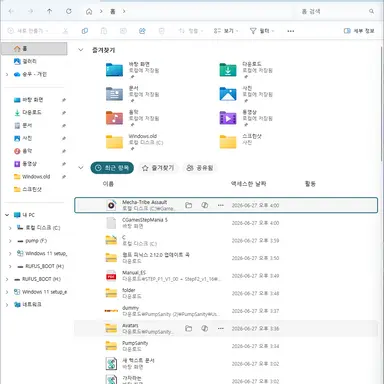Screen dimensions: 384x384
Task: Open Music folder icon in pinned grid
Action: tap(114, 118)
